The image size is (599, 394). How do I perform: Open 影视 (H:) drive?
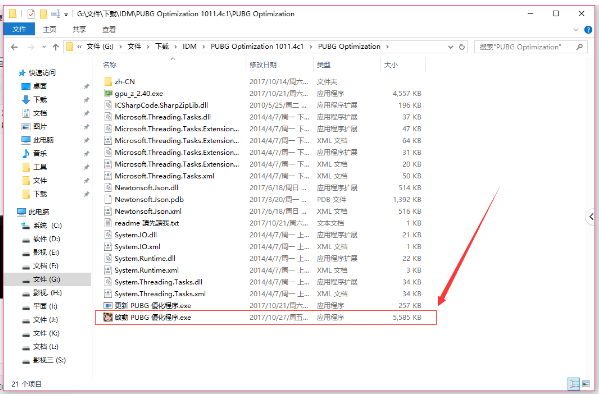pos(47,293)
